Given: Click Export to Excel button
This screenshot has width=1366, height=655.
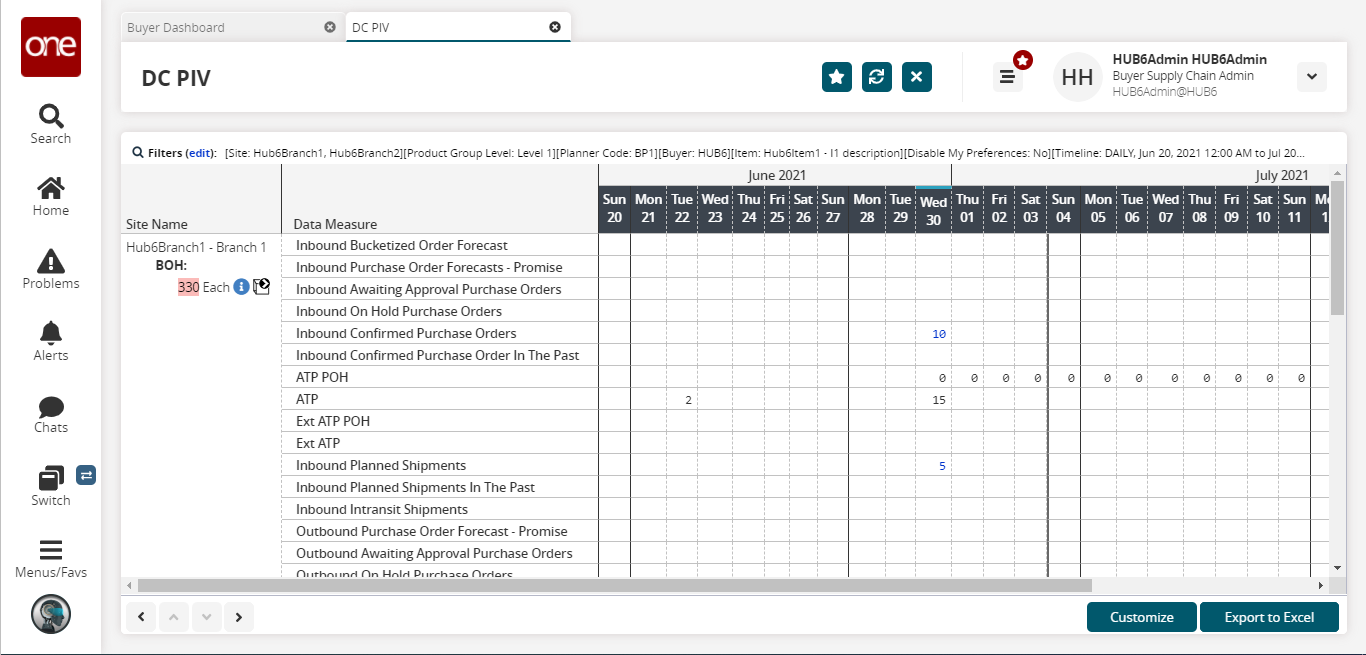Looking at the screenshot, I should click(1269, 617).
